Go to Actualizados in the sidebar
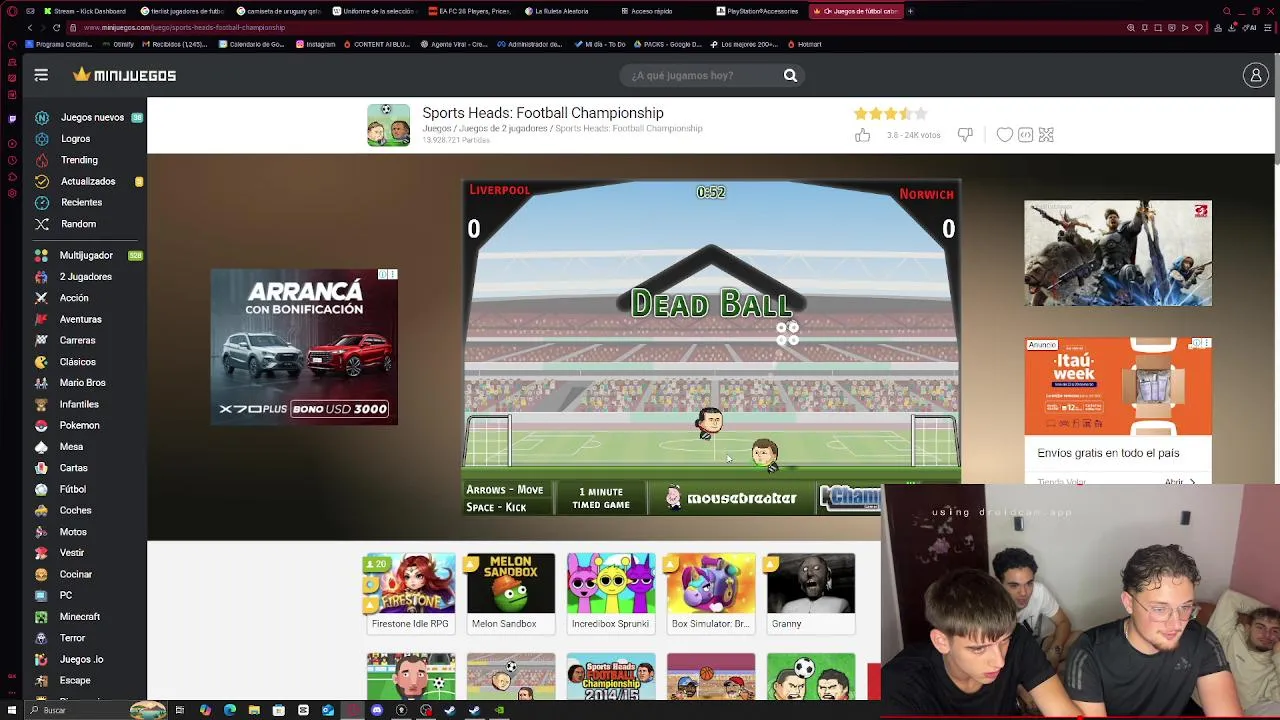 [x=88, y=181]
